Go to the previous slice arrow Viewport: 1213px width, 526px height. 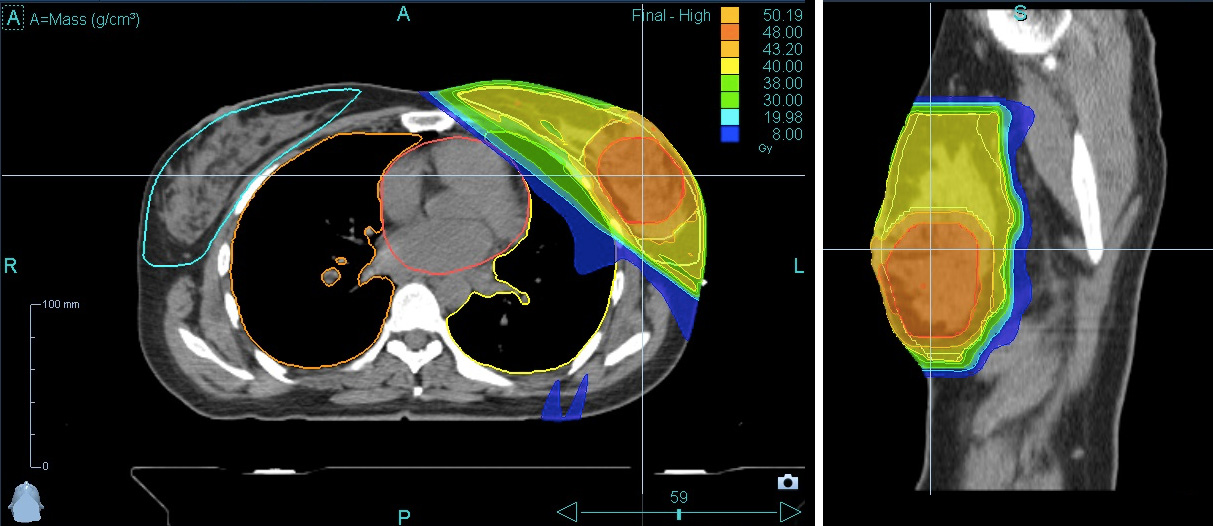tap(566, 513)
